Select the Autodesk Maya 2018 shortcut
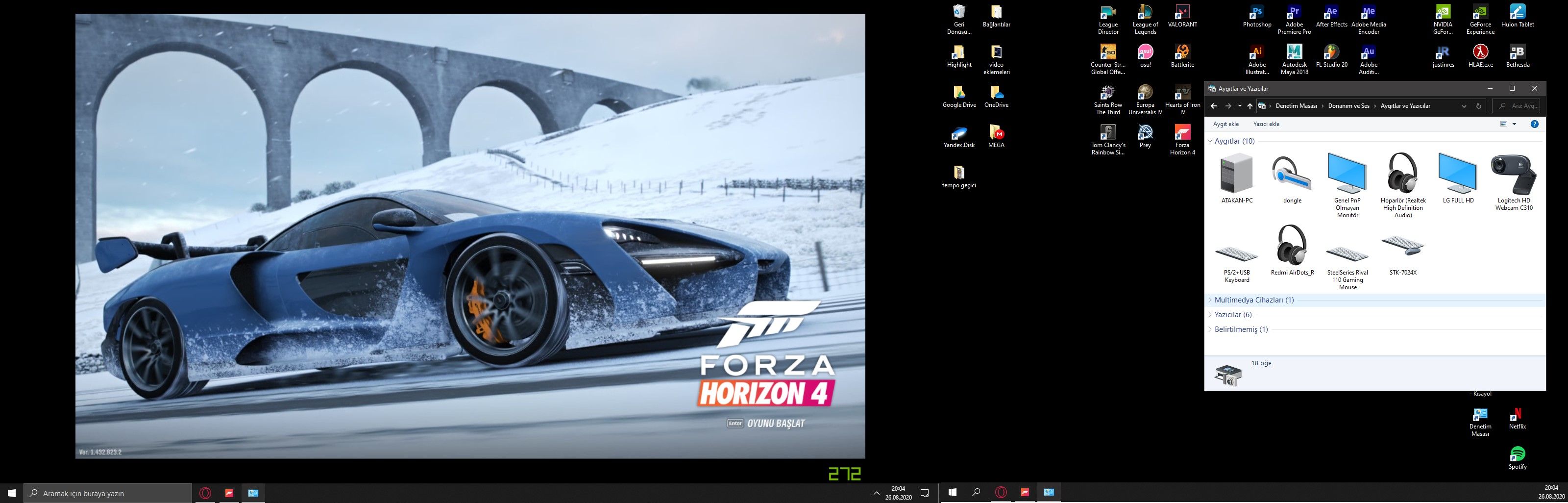 click(x=1294, y=60)
